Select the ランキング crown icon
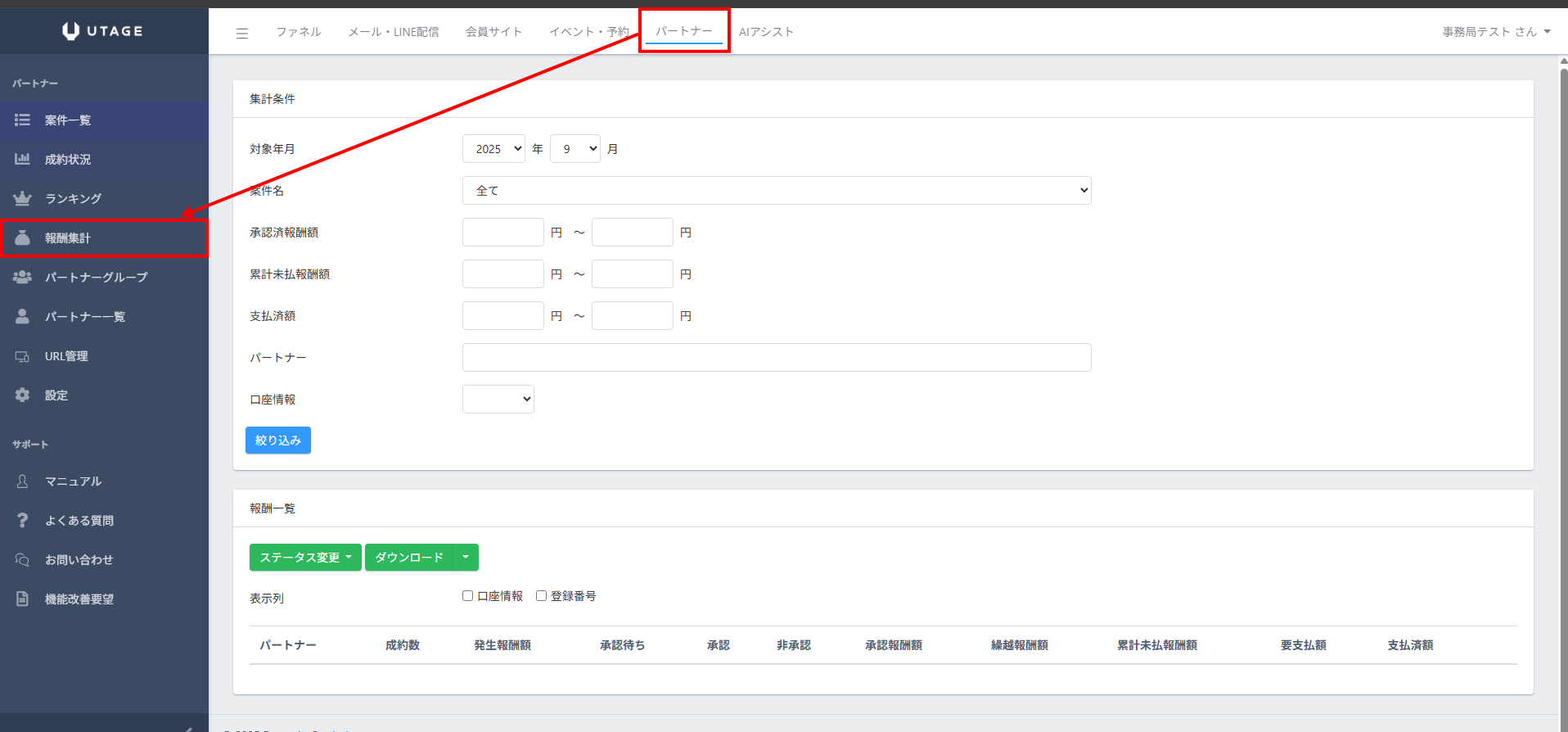Image resolution: width=1568 pixels, height=732 pixels. (22, 198)
